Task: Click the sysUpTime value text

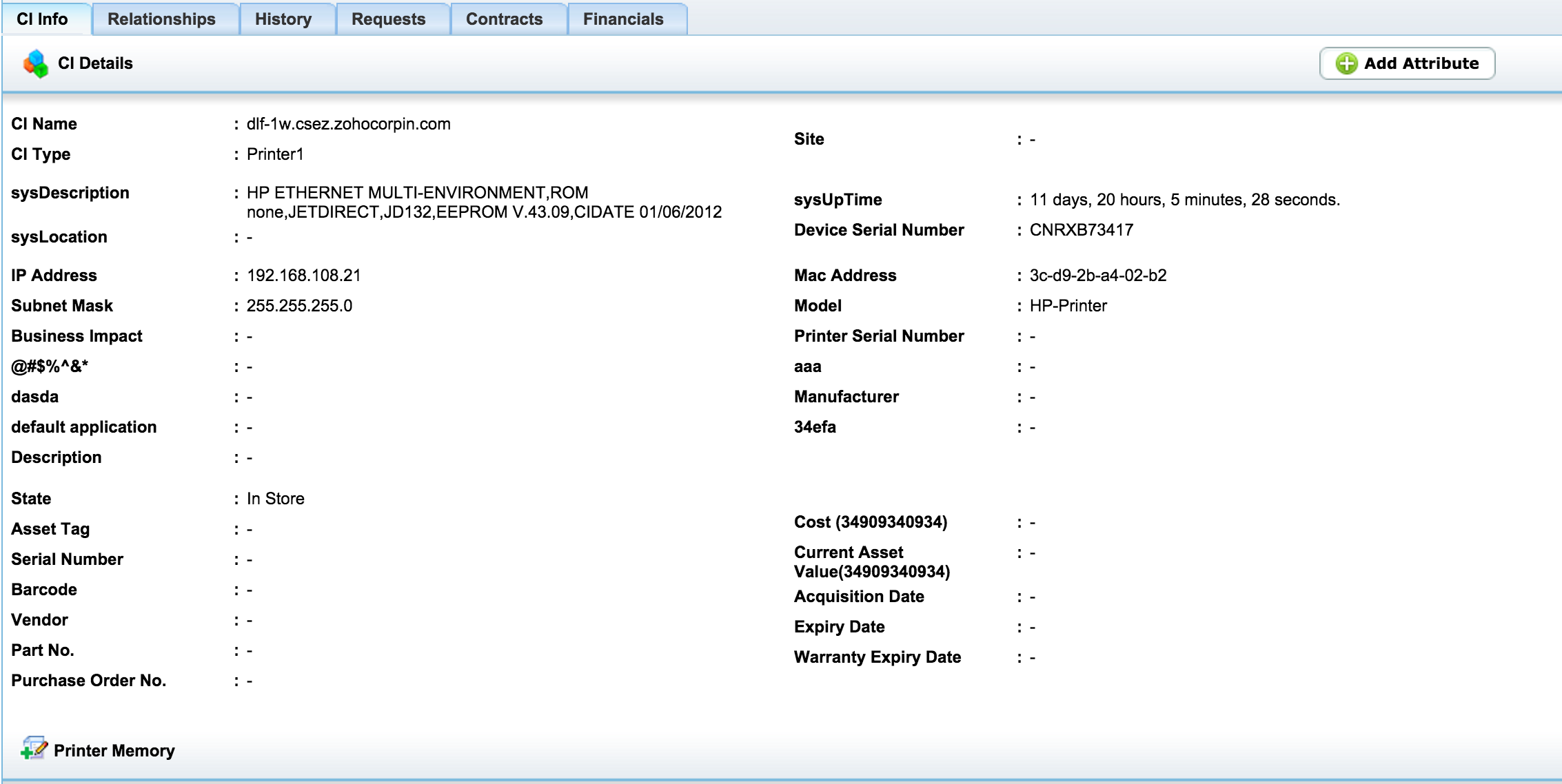Action: pyautogui.click(x=1184, y=200)
